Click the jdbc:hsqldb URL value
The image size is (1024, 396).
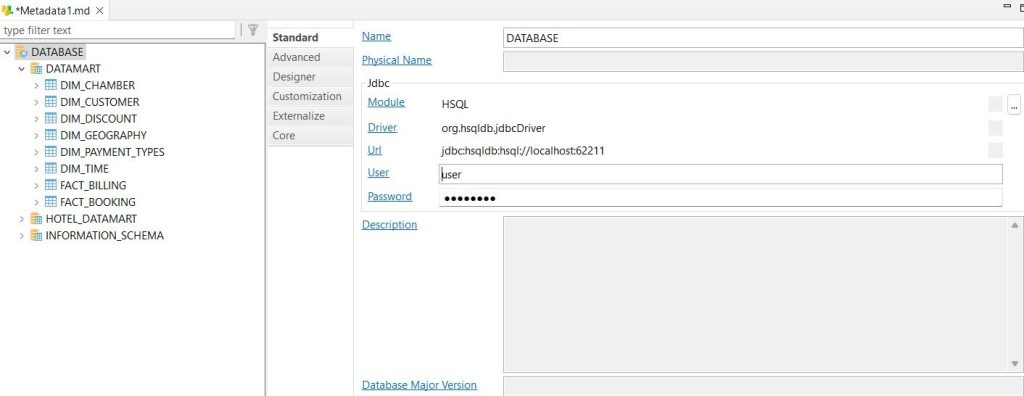click(523, 151)
